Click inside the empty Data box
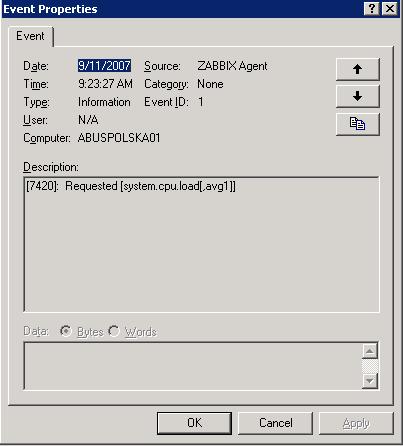The image size is (403, 446). coord(193,366)
